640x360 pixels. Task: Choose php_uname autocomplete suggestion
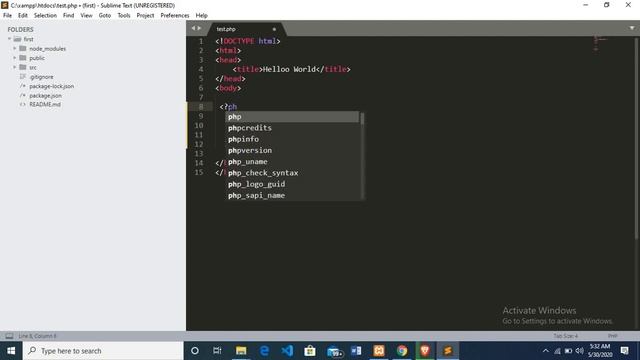pyautogui.click(x=292, y=162)
